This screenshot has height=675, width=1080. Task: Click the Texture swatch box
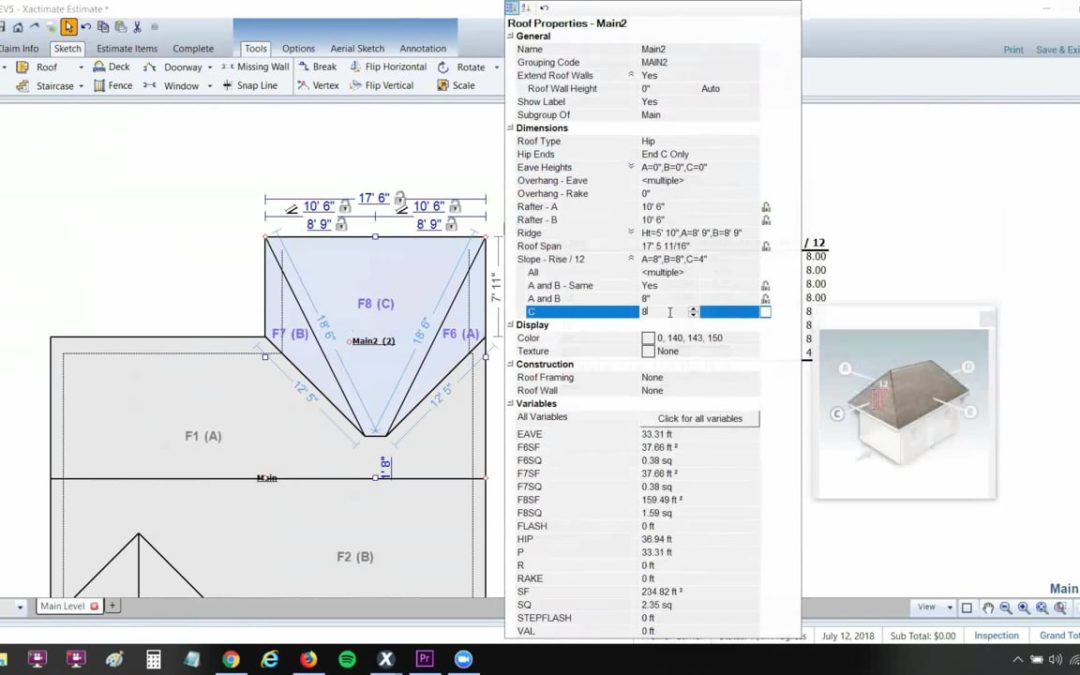point(647,351)
